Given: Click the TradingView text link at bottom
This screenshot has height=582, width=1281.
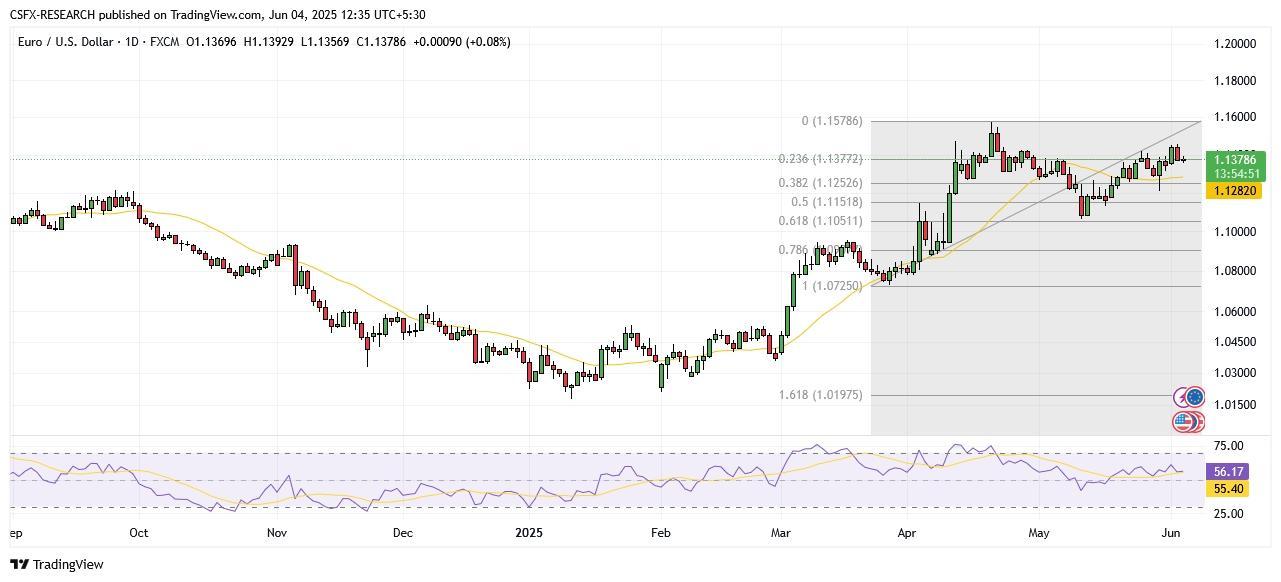Looking at the screenshot, I should pyautogui.click(x=68, y=565).
